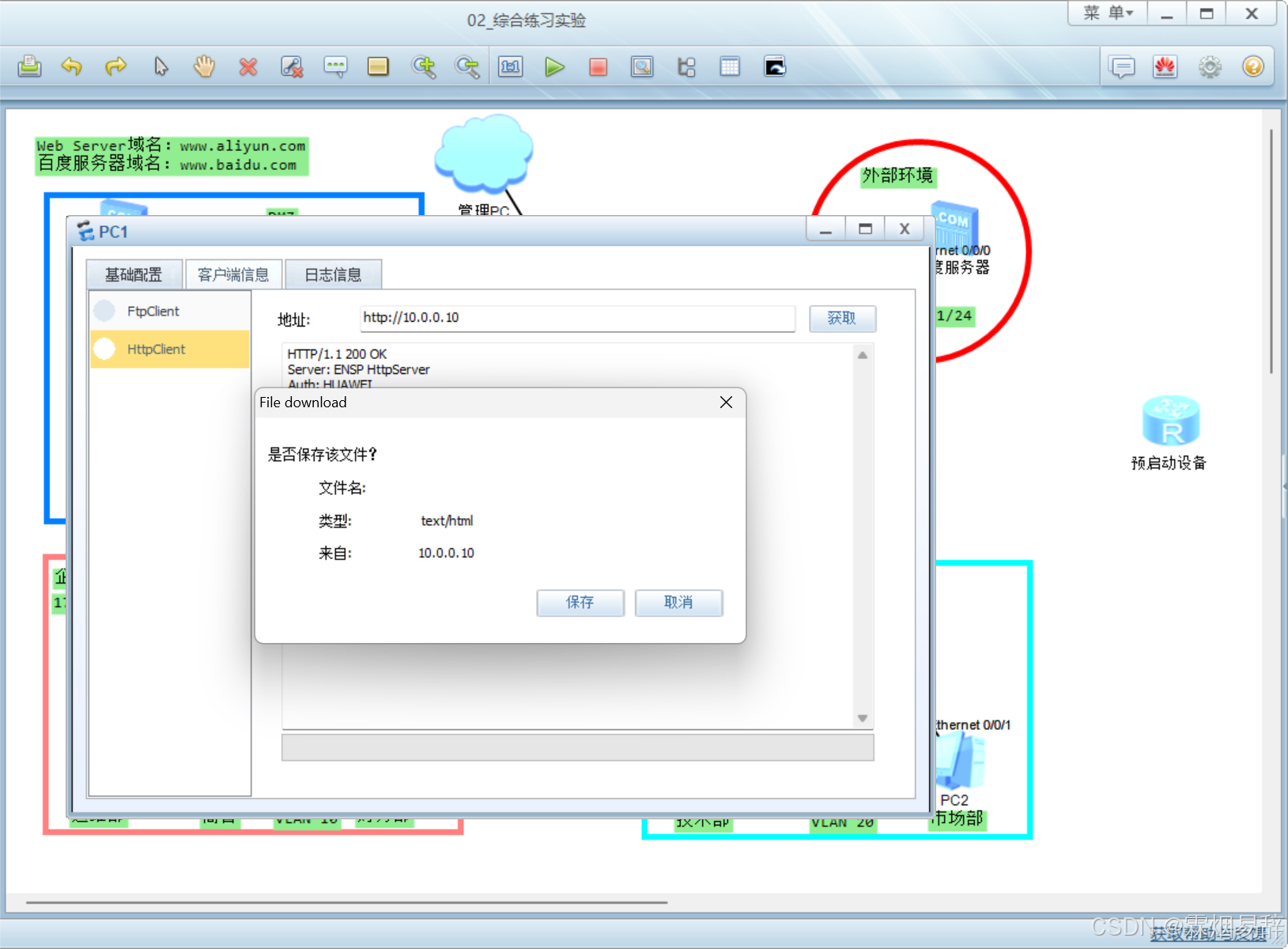
Task: Click the 获取 fetch button
Action: pyautogui.click(x=842, y=318)
